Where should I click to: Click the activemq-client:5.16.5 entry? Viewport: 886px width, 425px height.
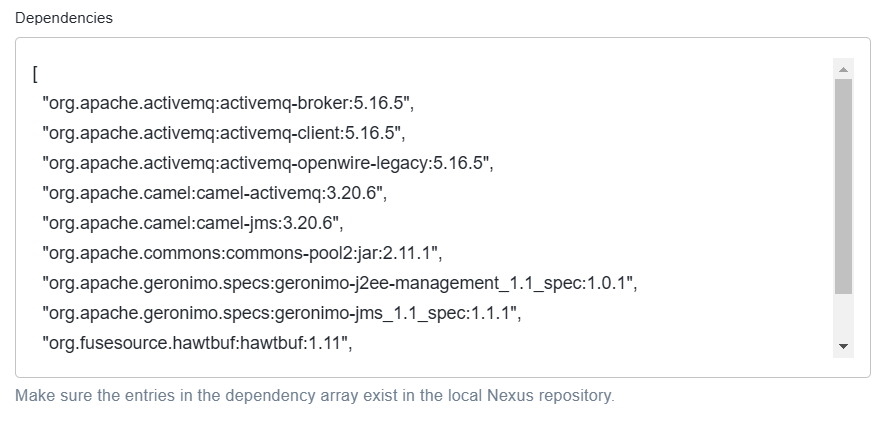224,133
